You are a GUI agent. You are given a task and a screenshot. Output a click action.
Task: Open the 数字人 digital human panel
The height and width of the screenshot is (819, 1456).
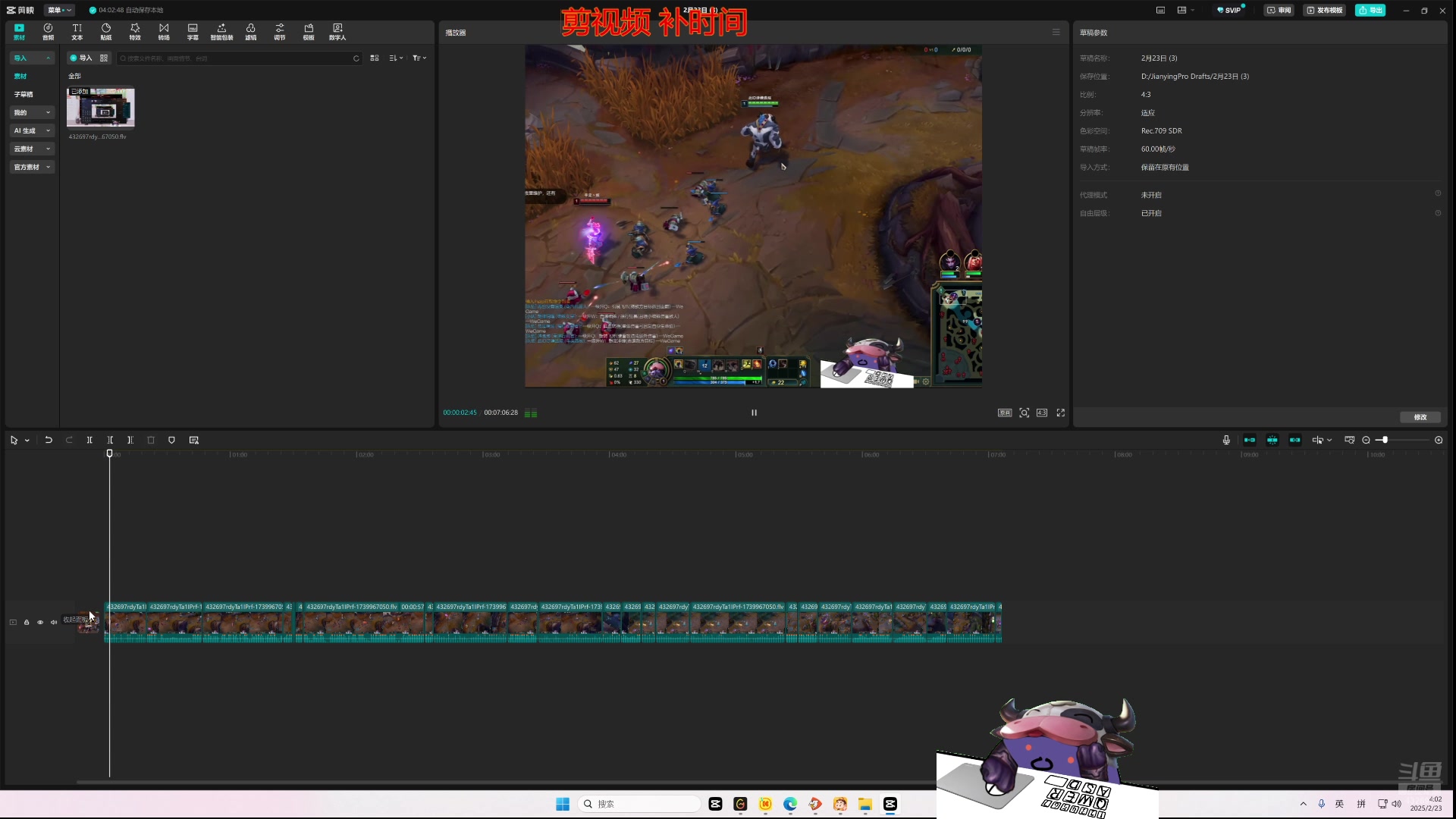pyautogui.click(x=337, y=31)
